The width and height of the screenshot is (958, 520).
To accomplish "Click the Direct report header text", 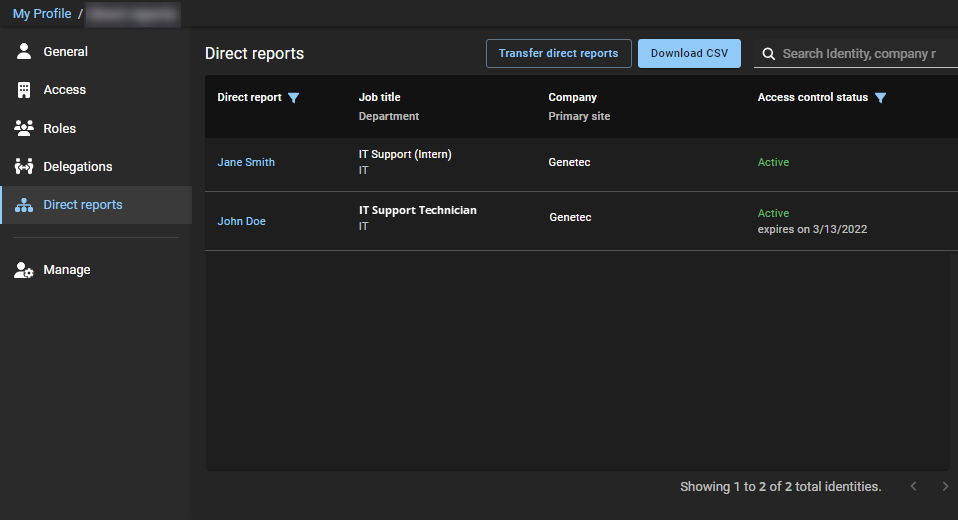I will pyautogui.click(x=249, y=97).
